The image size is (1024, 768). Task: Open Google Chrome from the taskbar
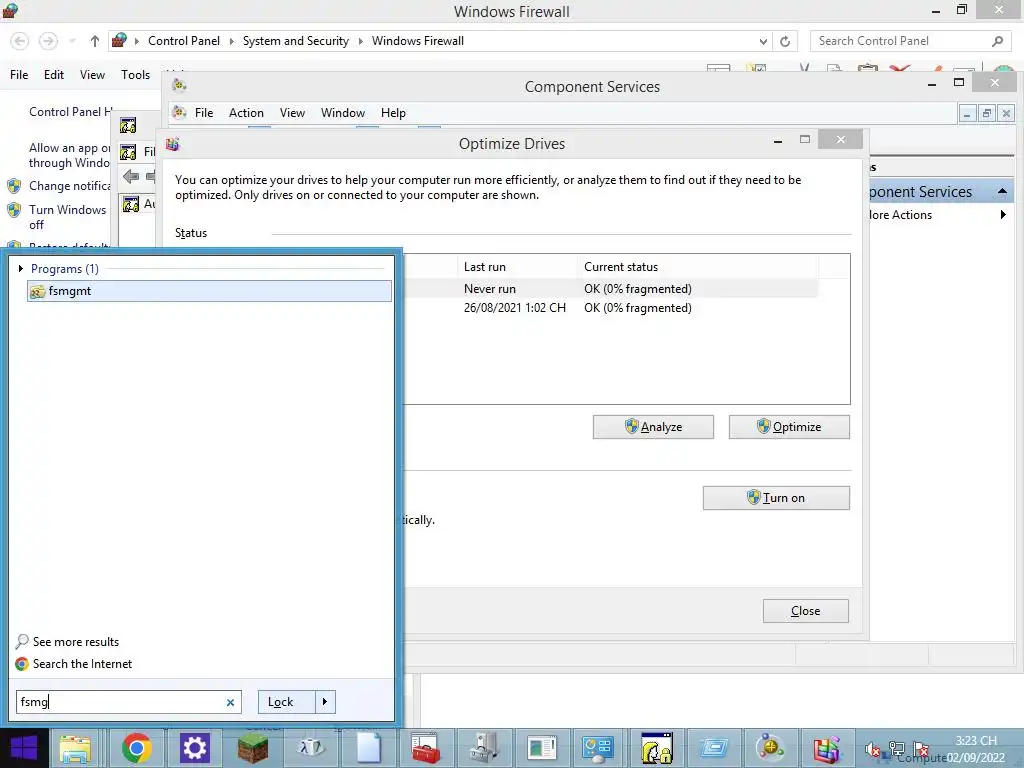pos(136,748)
